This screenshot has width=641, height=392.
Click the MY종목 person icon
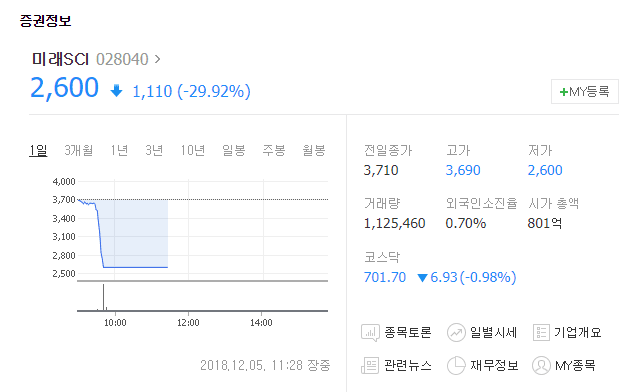click(541, 365)
